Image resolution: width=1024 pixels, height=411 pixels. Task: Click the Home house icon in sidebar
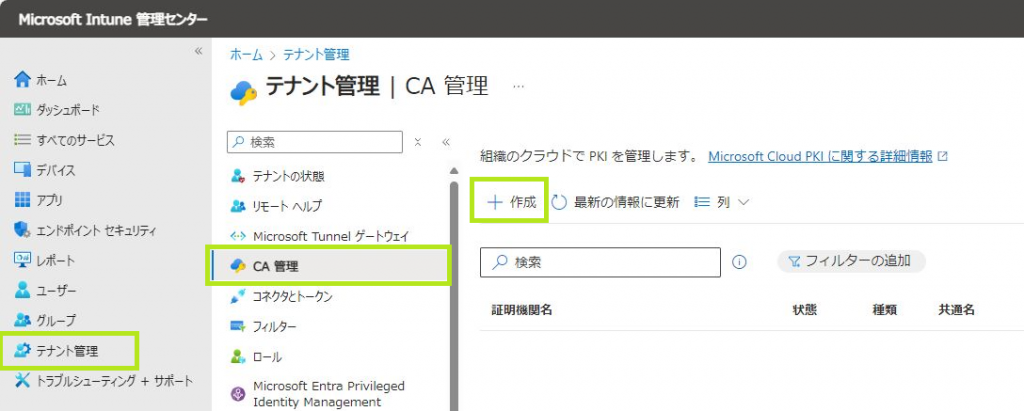click(22, 80)
